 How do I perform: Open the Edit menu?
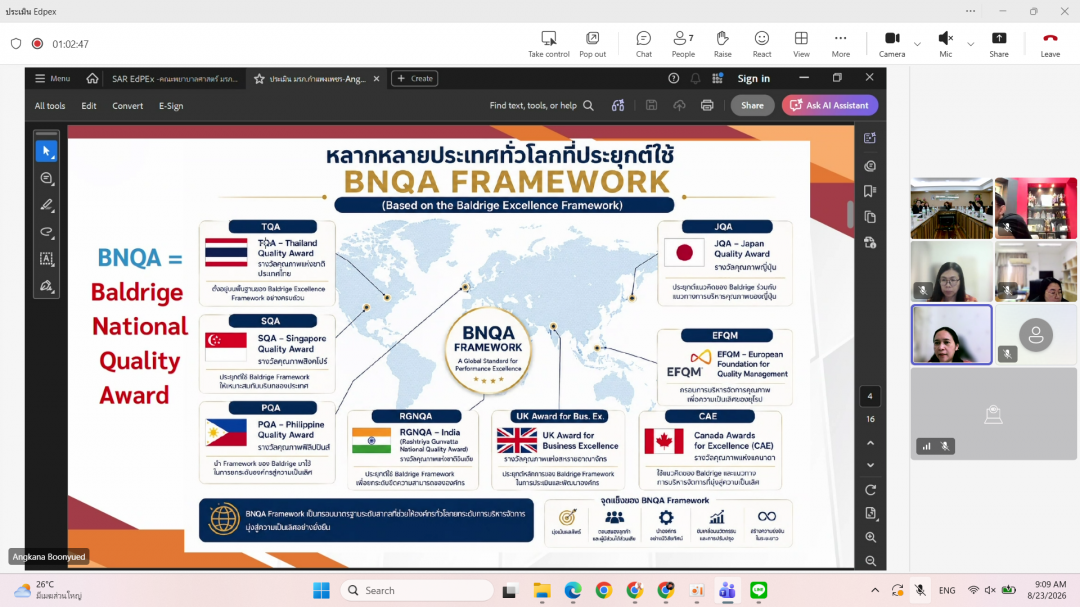(89, 105)
